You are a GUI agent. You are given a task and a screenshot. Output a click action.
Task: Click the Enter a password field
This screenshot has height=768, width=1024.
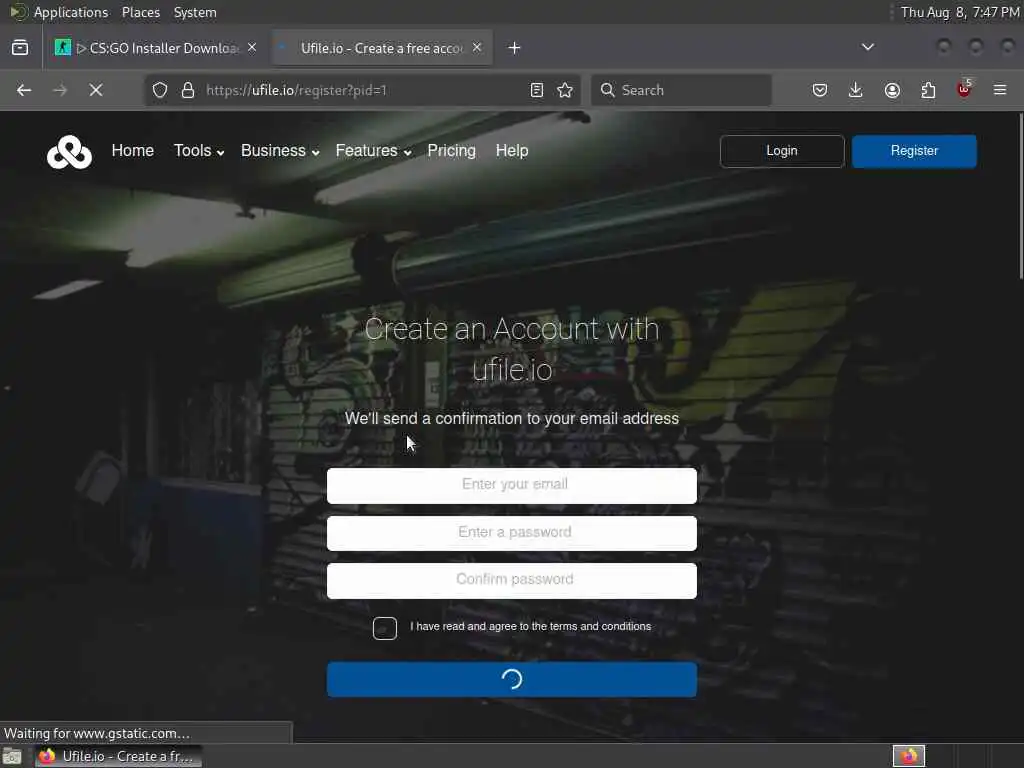512,533
